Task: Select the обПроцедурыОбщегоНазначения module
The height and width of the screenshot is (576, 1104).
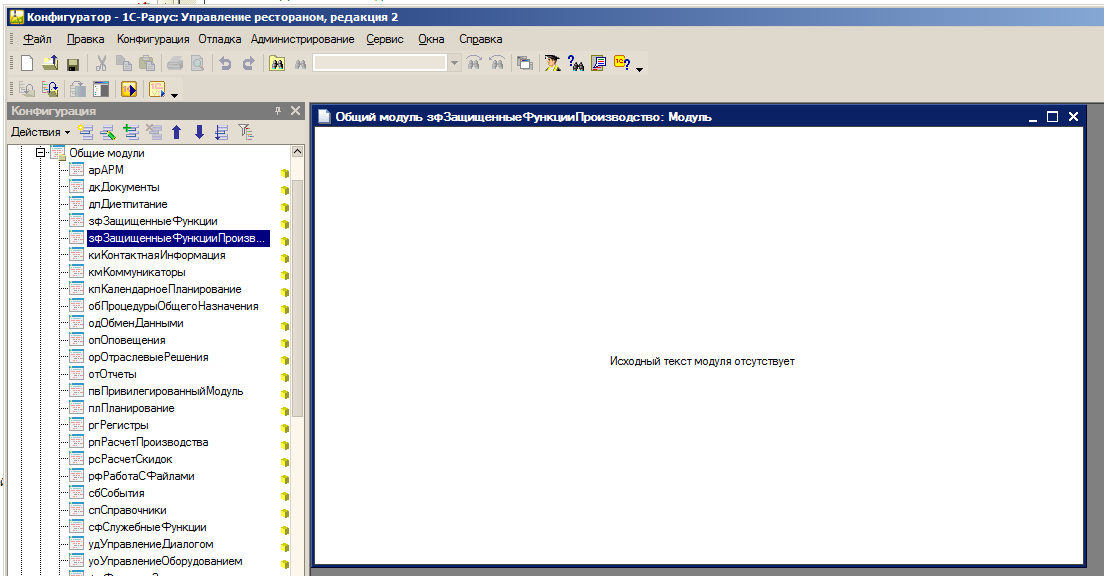Action: (173, 306)
